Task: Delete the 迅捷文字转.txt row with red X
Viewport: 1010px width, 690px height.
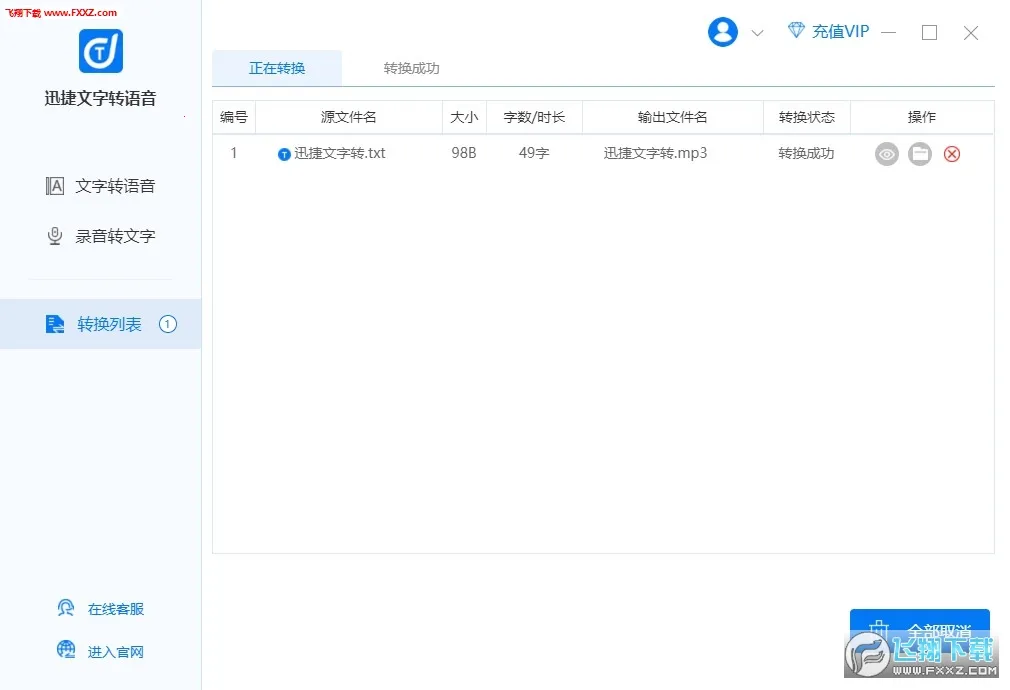Action: (x=952, y=154)
